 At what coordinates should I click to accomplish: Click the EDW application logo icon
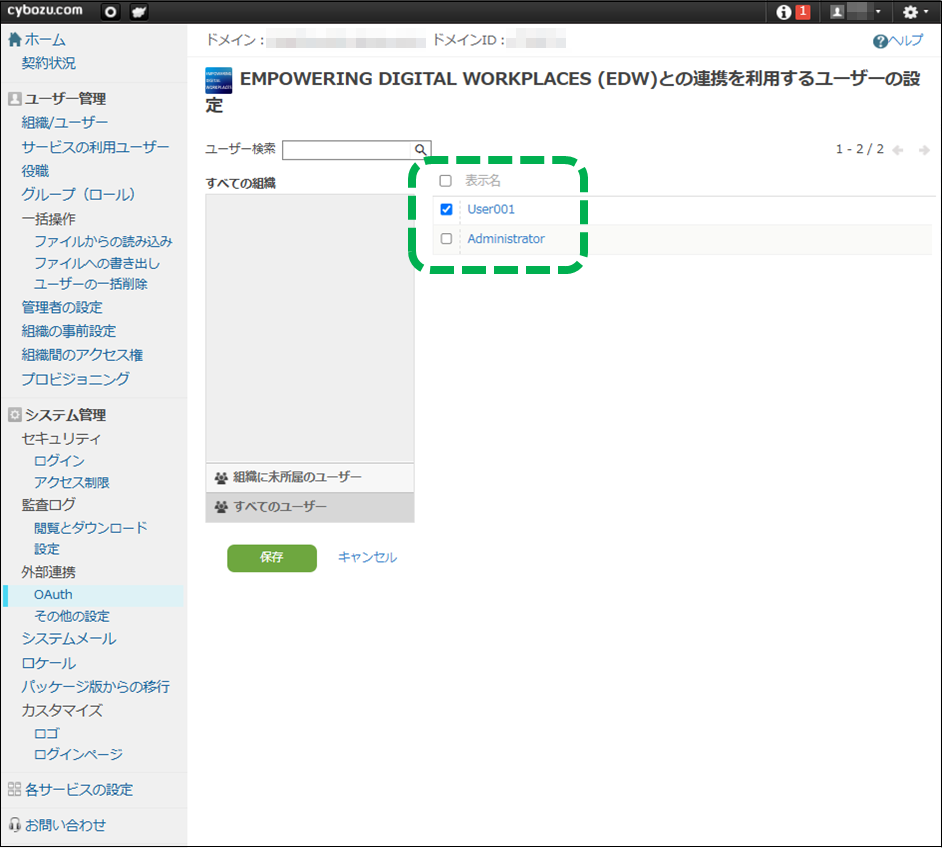click(x=219, y=80)
